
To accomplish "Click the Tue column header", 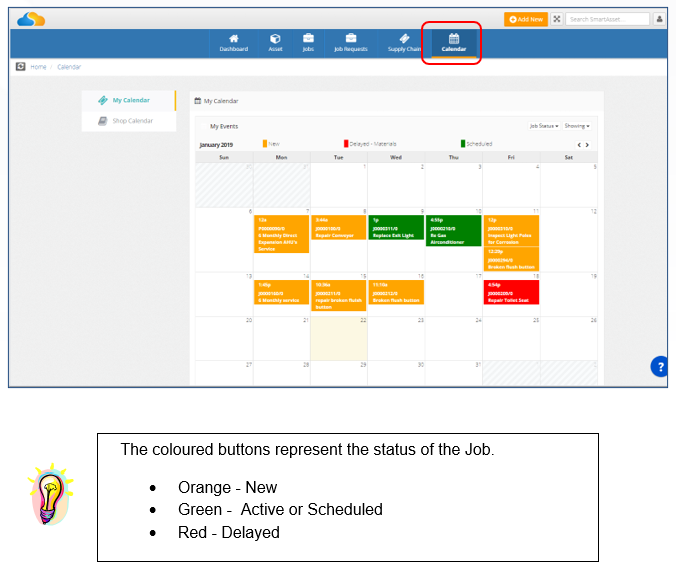I will click(338, 157).
